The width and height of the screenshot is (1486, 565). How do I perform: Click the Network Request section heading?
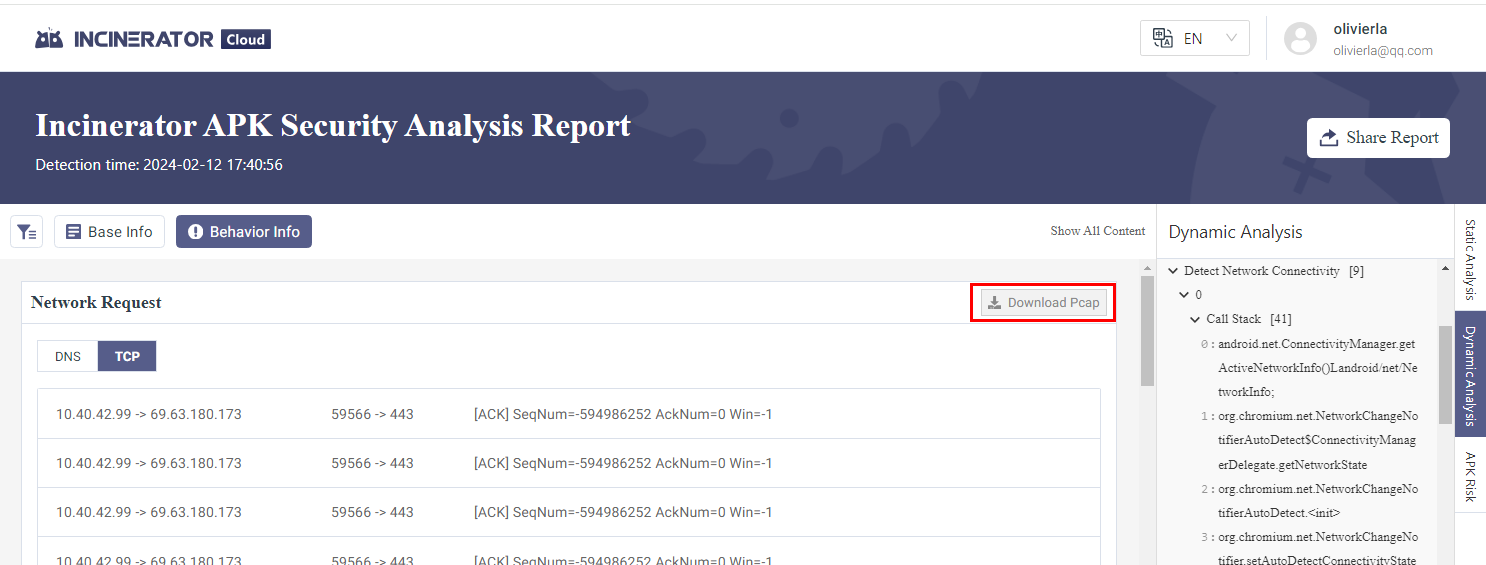96,302
